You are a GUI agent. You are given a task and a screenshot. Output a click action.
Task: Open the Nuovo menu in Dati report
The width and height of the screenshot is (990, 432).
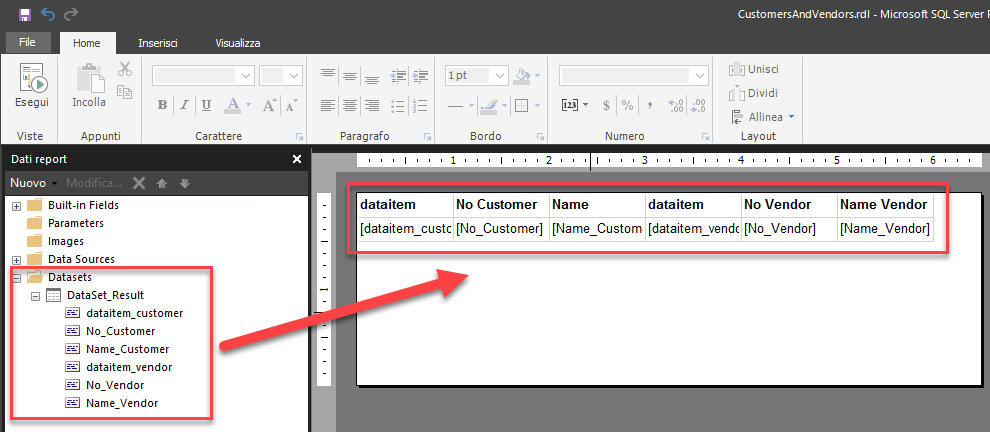(33, 183)
